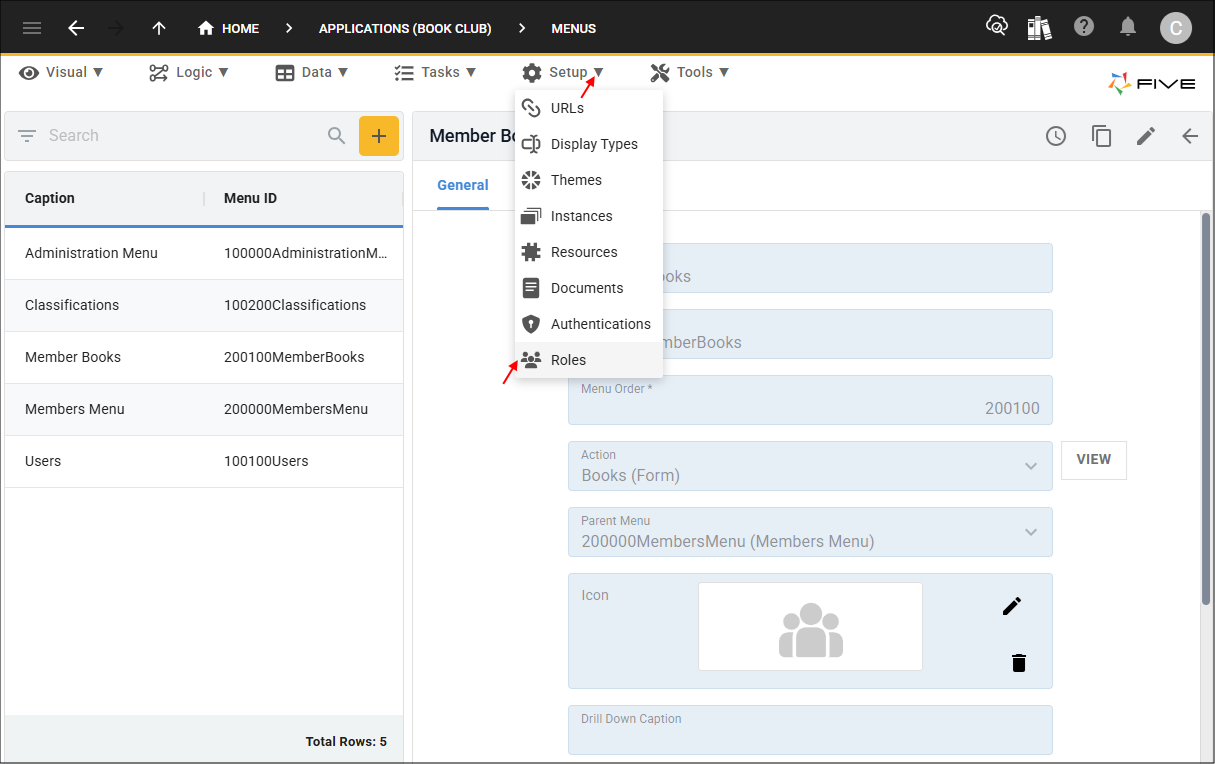Image resolution: width=1215 pixels, height=764 pixels.
Task: Open the notifications bell
Action: [x=1128, y=27]
